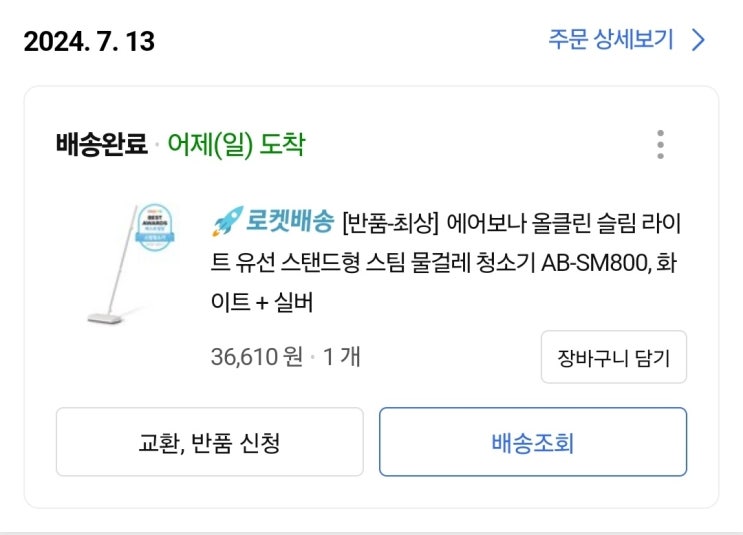Tap the 교환, 반품 신청 button
The image size is (743, 535).
(208, 442)
